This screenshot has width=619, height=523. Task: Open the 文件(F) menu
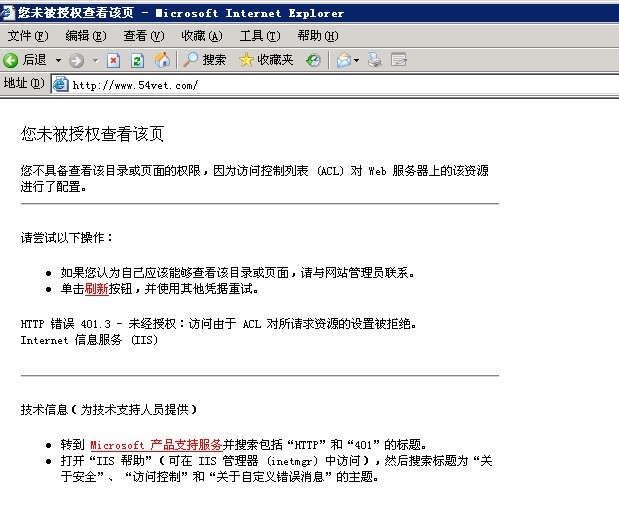[28, 36]
